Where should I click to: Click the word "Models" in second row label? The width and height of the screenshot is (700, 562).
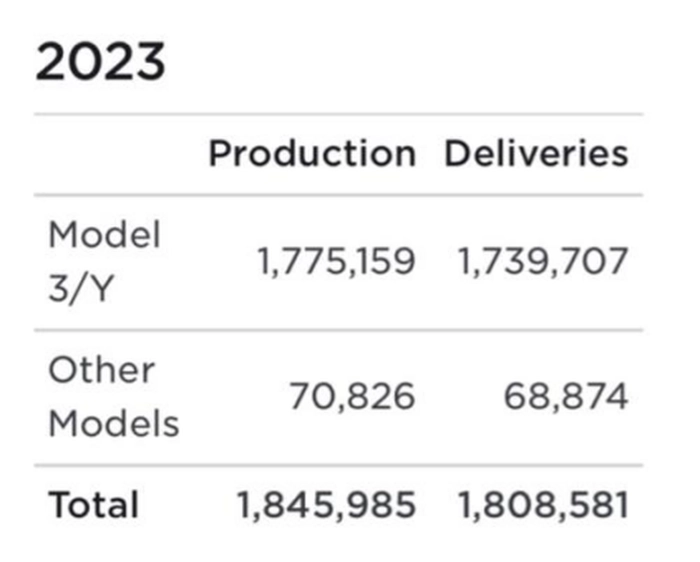(x=114, y=423)
